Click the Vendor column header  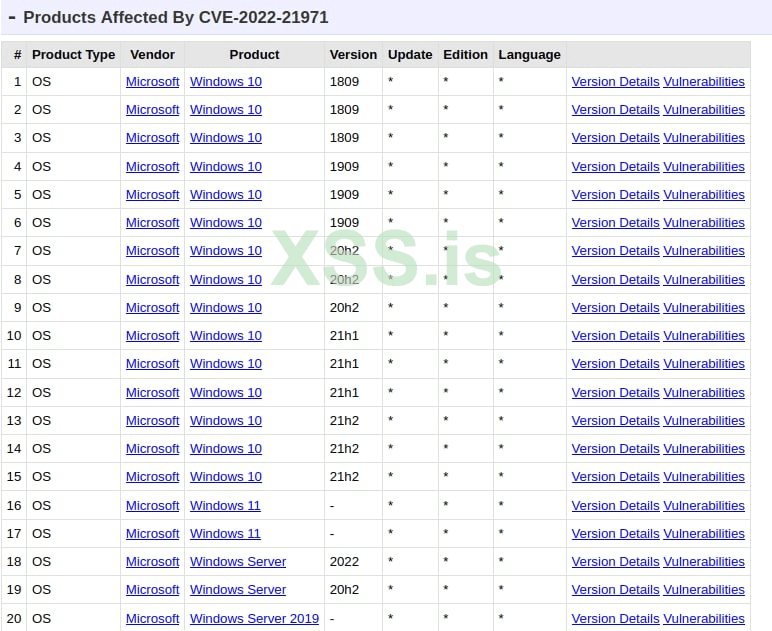[x=153, y=55]
